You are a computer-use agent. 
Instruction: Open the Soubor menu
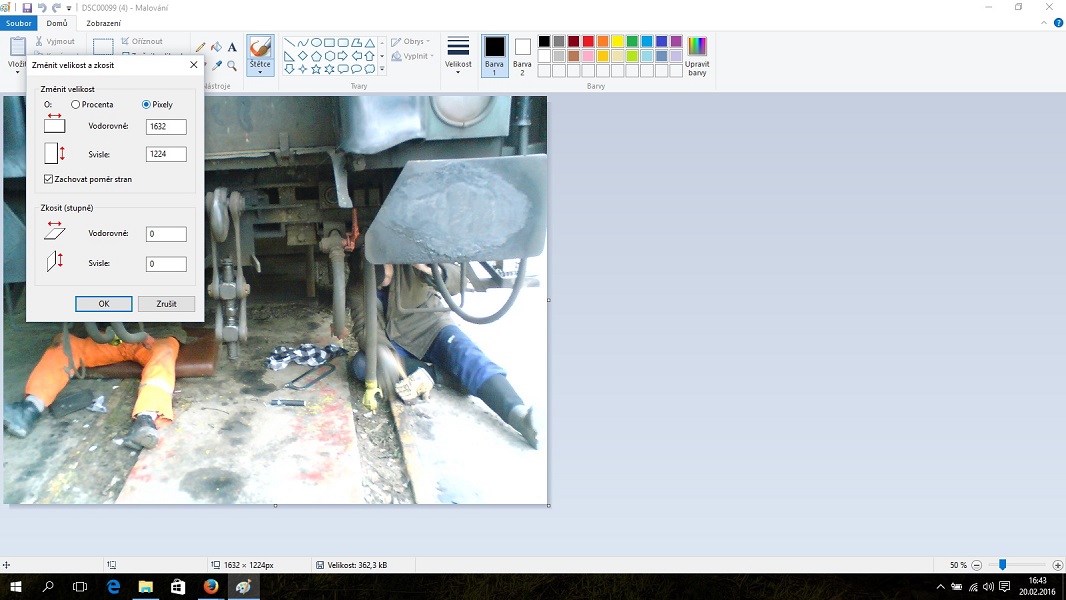19,23
